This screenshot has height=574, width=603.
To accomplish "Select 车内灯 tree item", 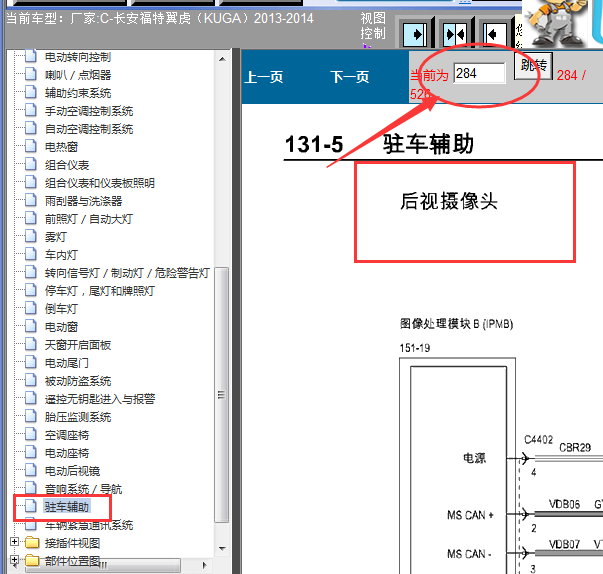I will (62, 255).
